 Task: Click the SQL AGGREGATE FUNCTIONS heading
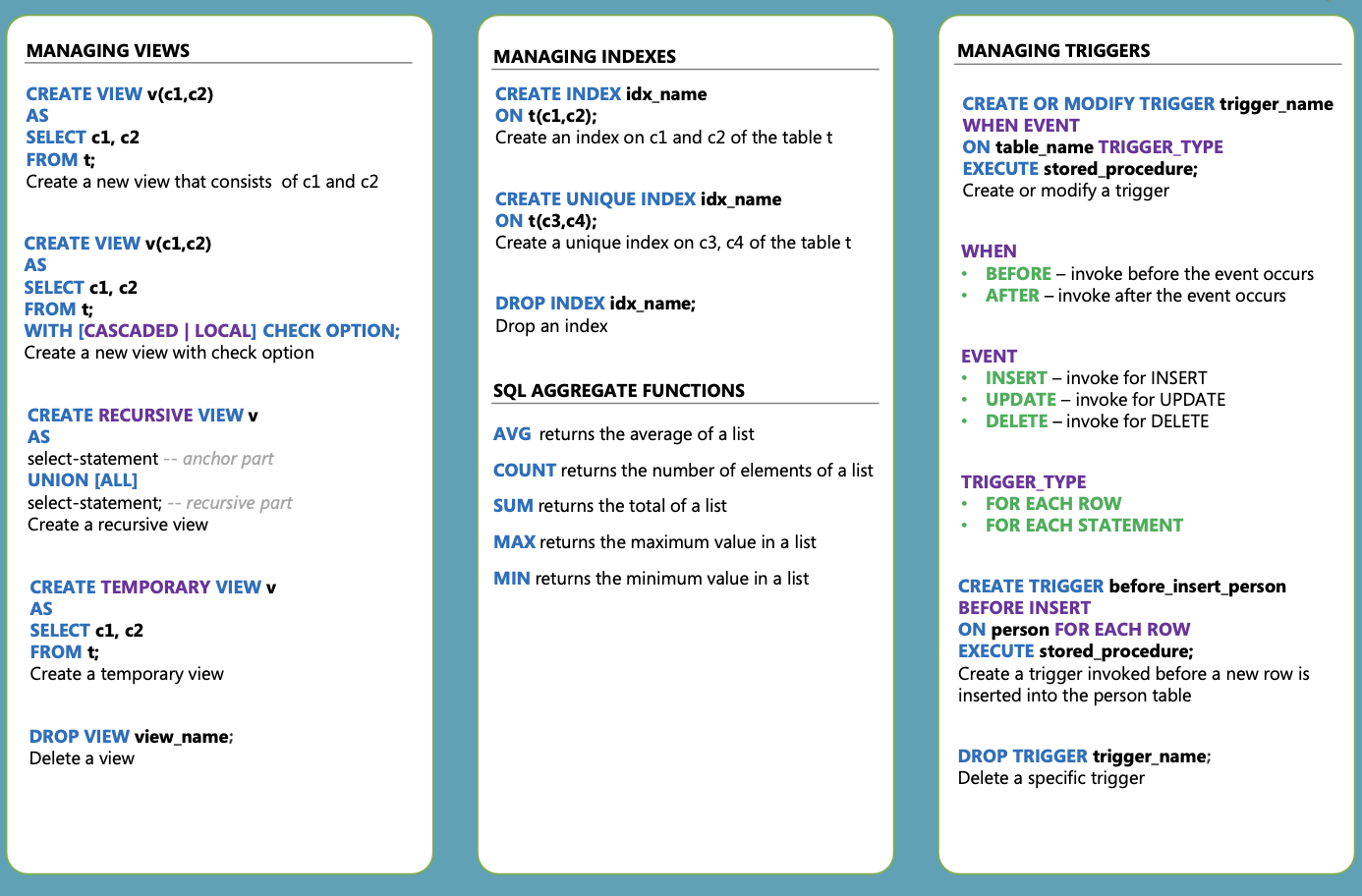coord(618,390)
